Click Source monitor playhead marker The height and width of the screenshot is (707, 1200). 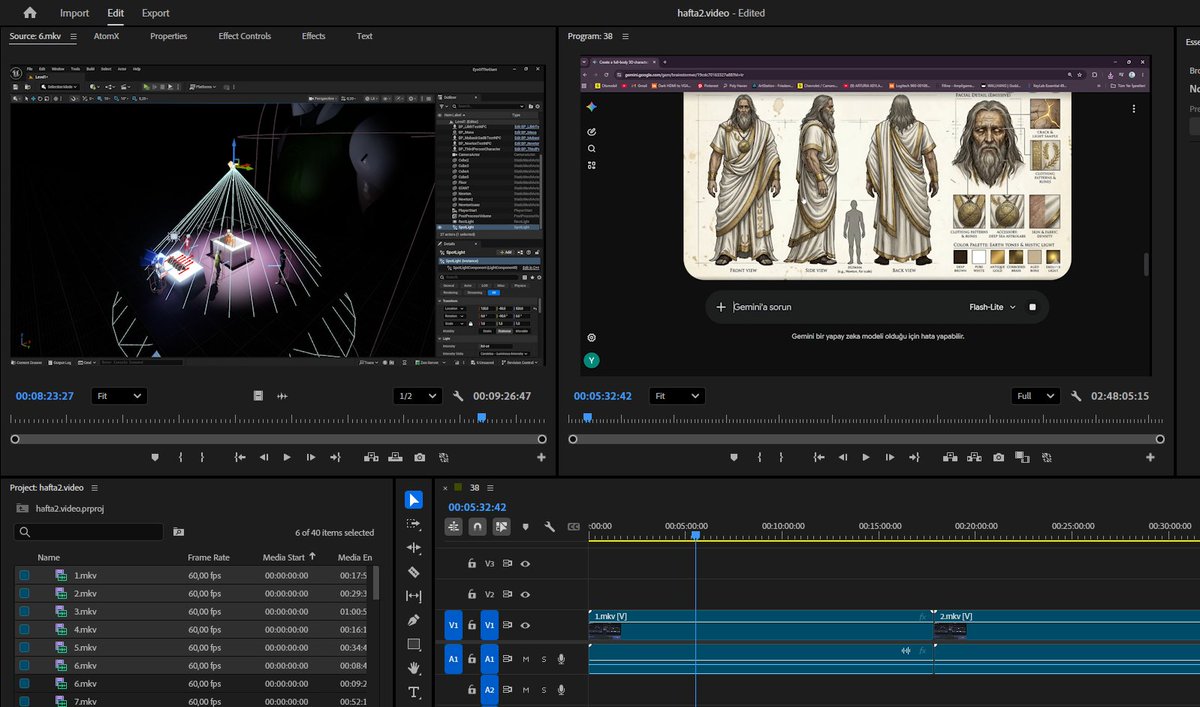(481, 417)
